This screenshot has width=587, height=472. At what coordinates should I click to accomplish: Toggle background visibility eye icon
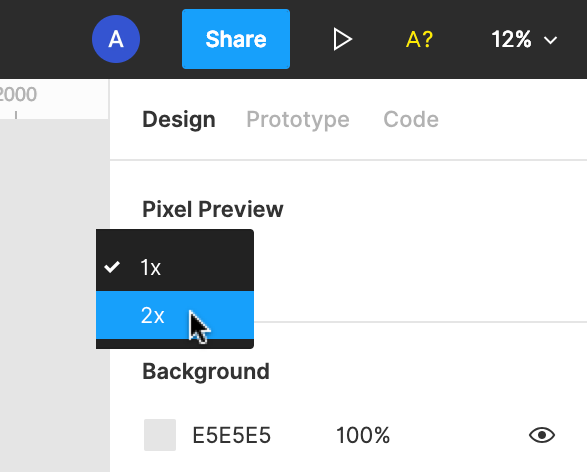point(542,435)
